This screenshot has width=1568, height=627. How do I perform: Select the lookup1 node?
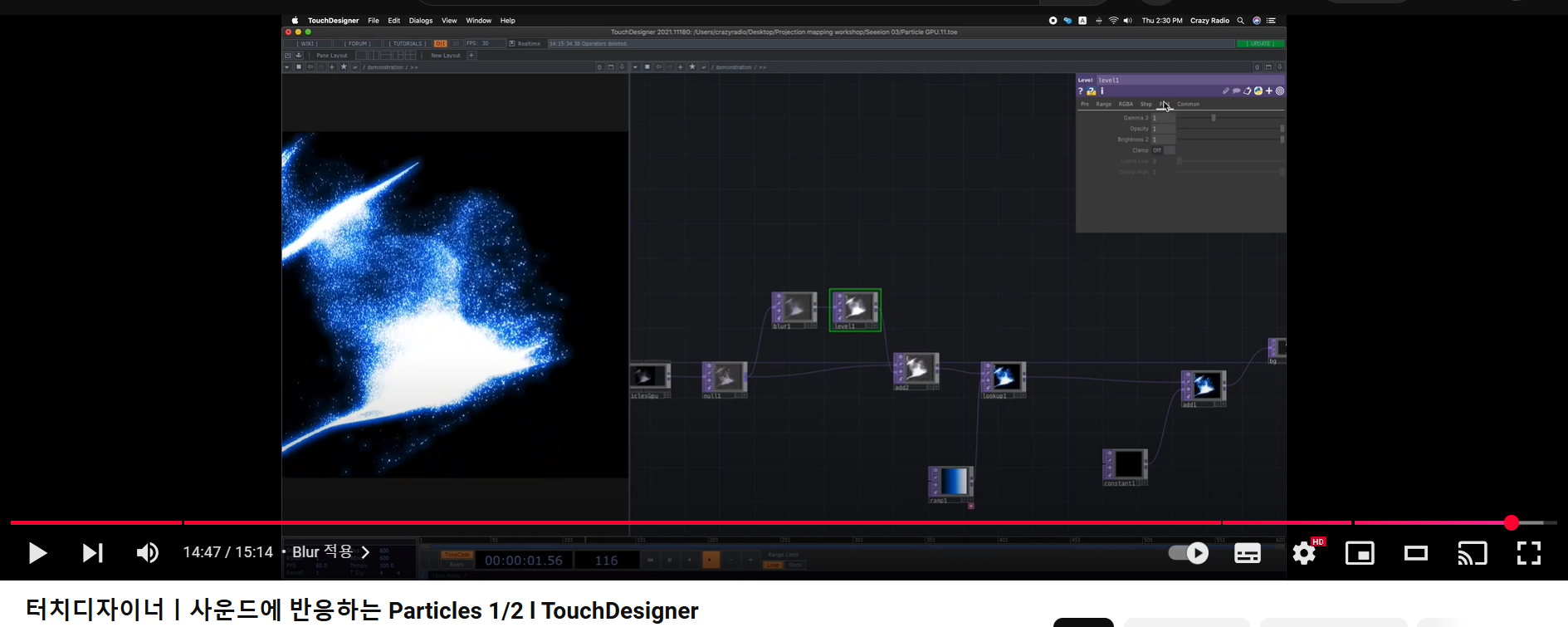tap(1004, 379)
